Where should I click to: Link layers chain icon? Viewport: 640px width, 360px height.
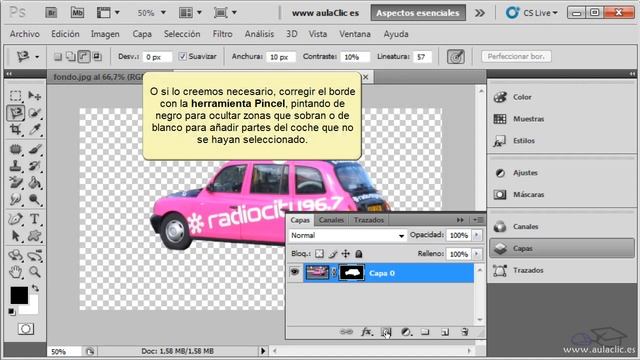pos(346,332)
